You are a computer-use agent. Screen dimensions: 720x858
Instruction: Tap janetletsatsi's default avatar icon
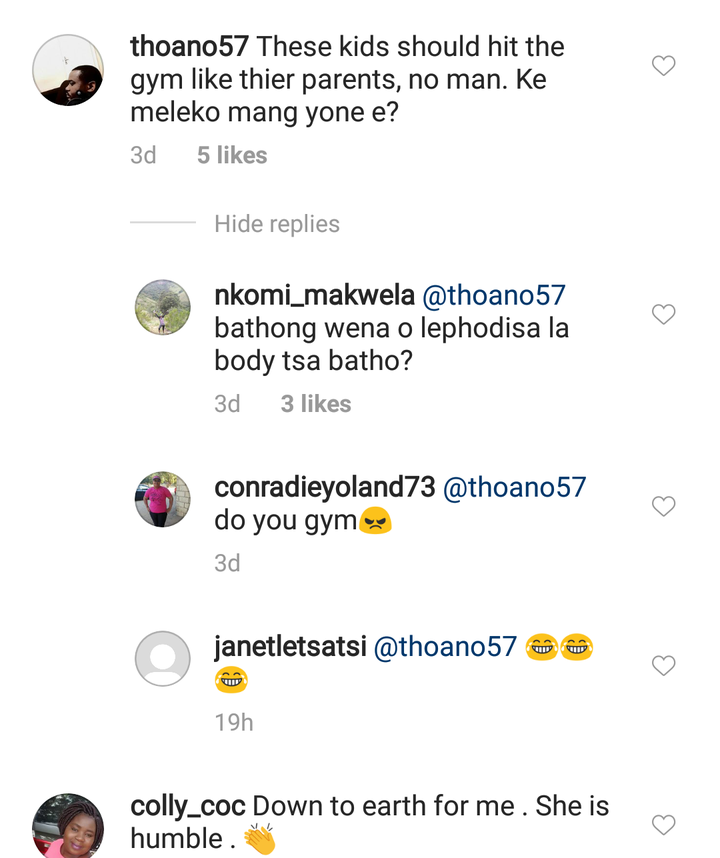(162, 658)
